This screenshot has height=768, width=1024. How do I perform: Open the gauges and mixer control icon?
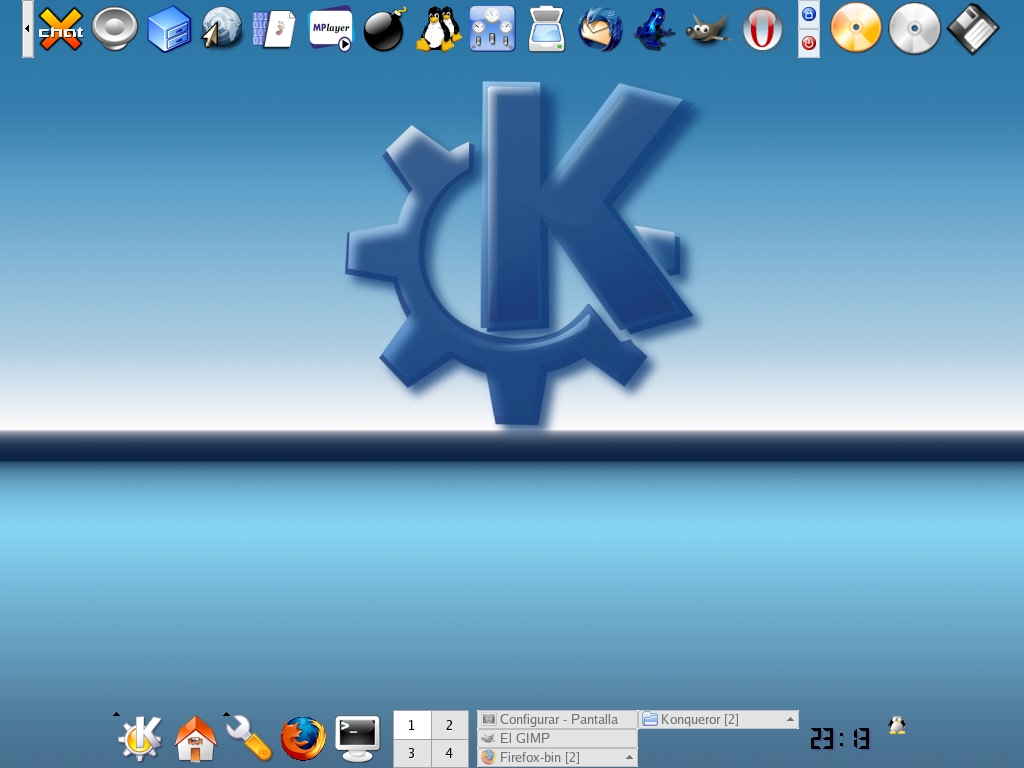[x=492, y=29]
